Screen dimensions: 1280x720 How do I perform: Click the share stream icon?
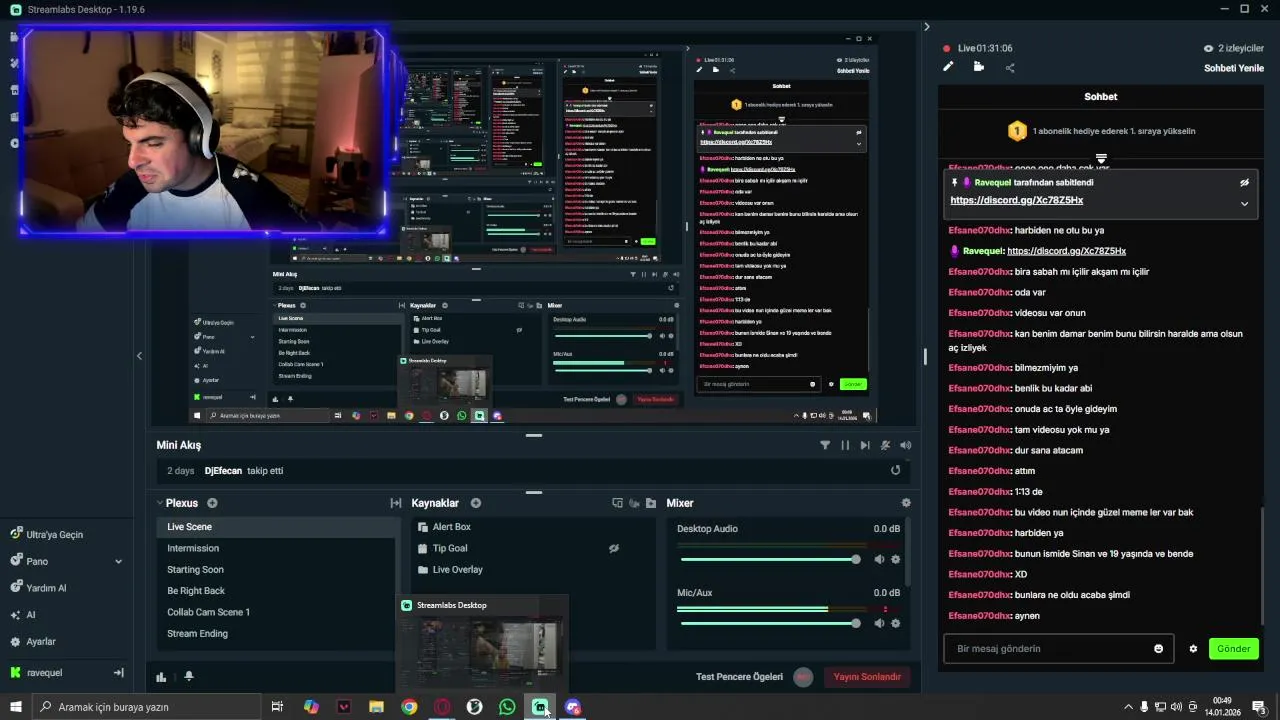(1010, 68)
